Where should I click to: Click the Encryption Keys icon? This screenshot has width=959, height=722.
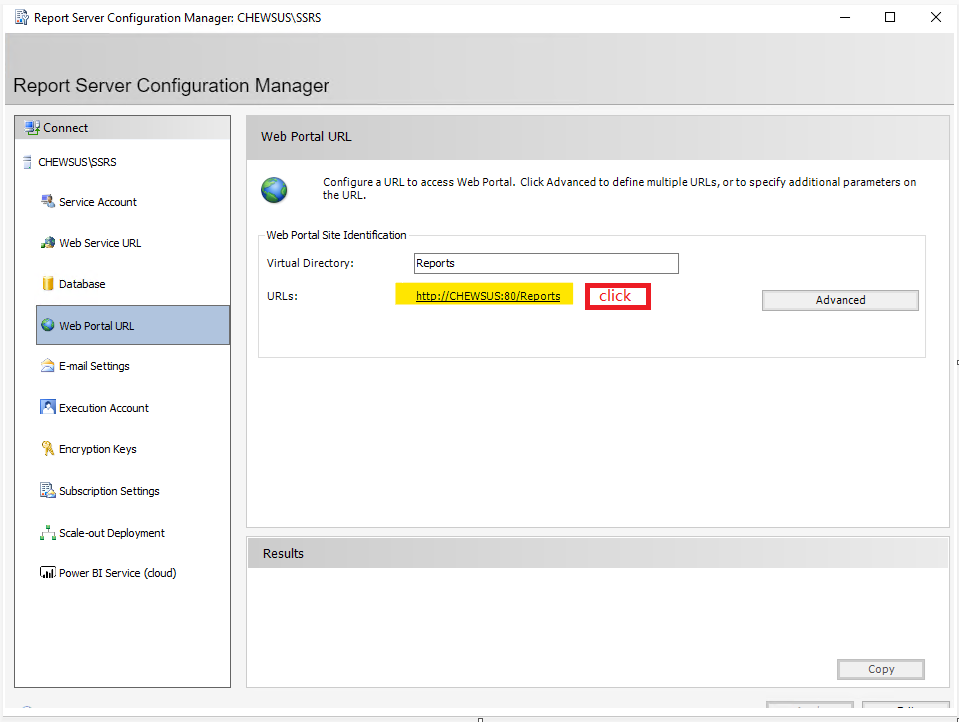(48, 448)
